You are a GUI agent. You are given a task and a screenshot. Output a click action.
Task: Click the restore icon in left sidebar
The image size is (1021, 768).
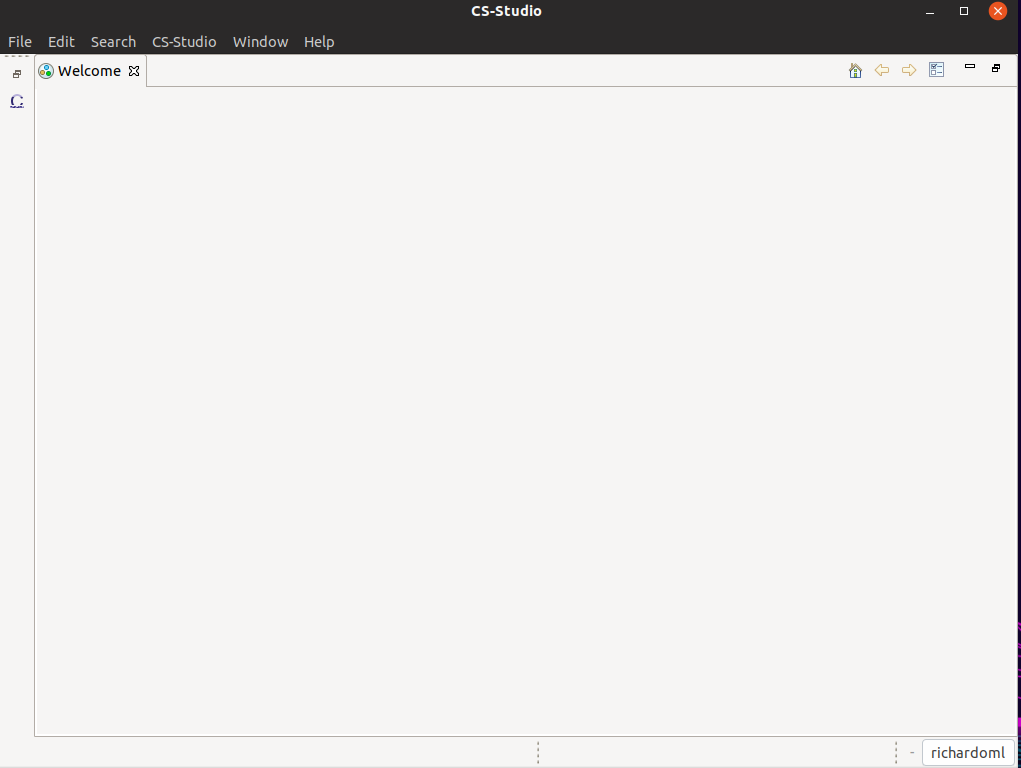tap(17, 74)
